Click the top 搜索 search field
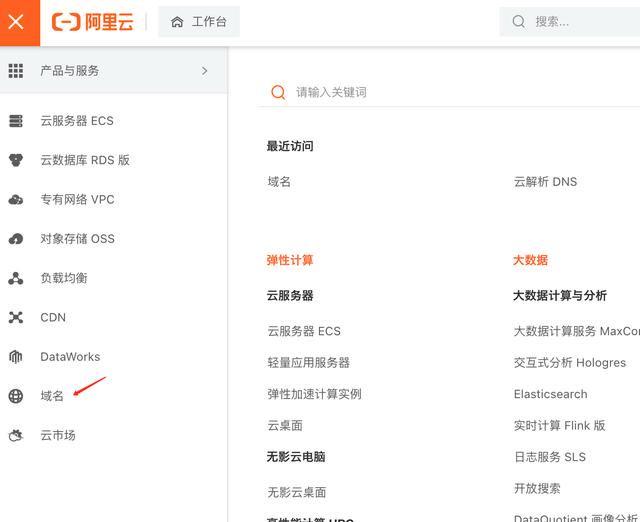The image size is (640, 522). tap(571, 22)
